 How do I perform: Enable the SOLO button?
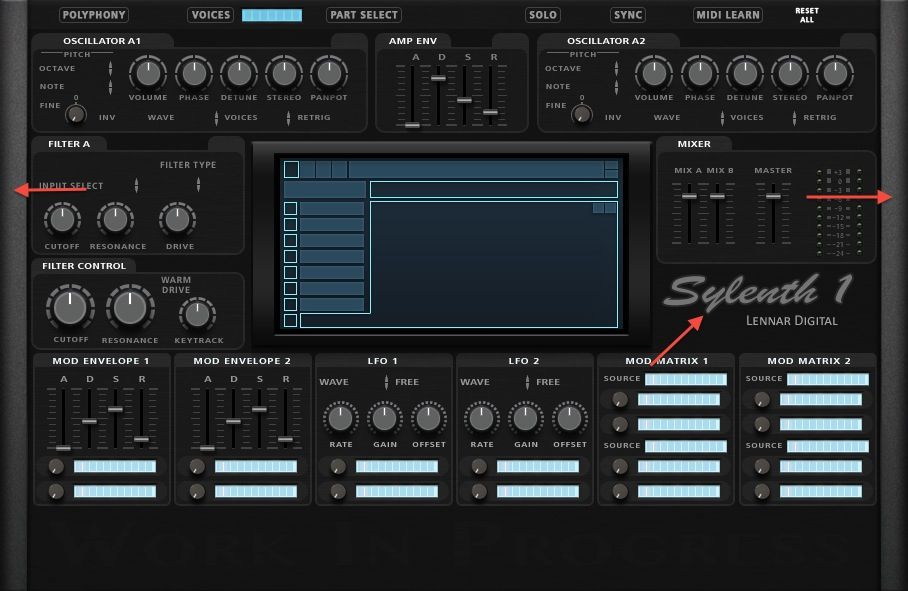543,15
